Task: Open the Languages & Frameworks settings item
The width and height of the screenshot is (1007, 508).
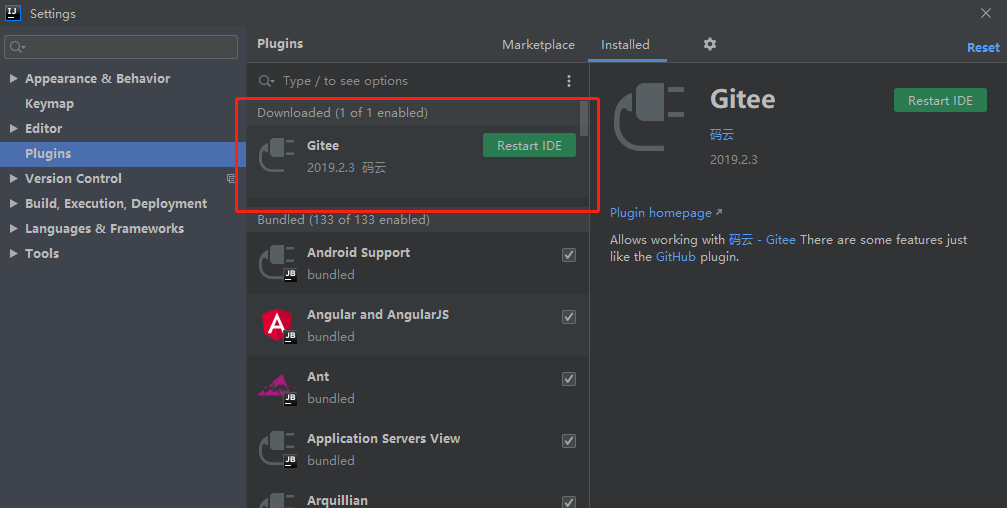Action: click(x=104, y=229)
